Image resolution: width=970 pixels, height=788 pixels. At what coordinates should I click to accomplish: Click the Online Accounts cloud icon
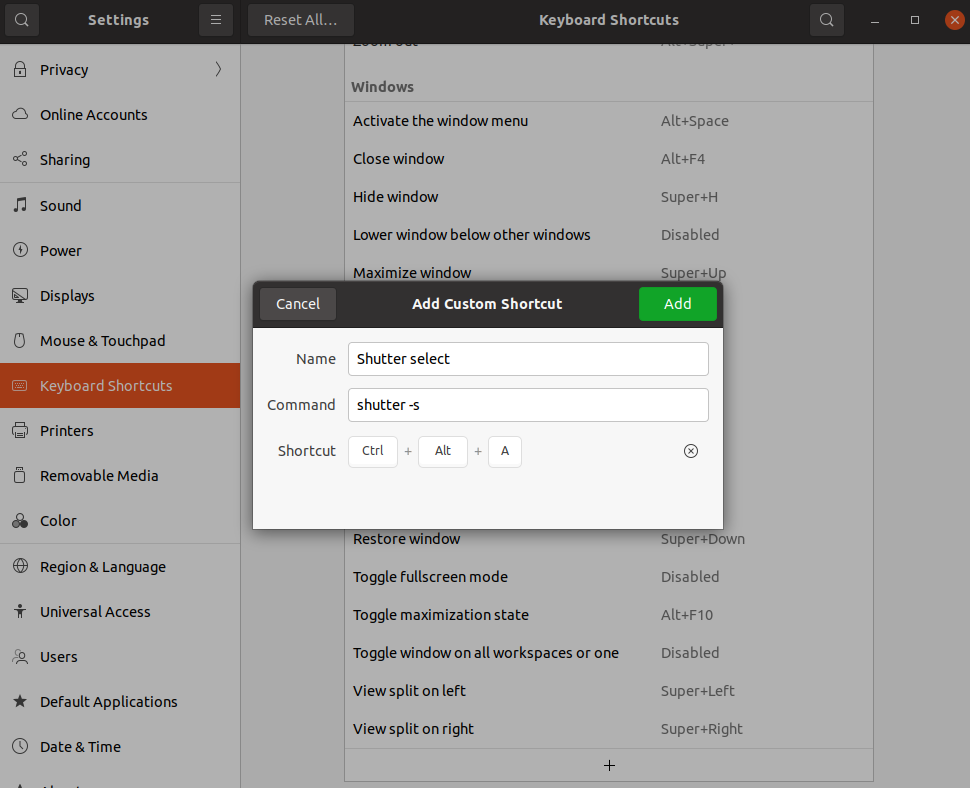coord(20,114)
